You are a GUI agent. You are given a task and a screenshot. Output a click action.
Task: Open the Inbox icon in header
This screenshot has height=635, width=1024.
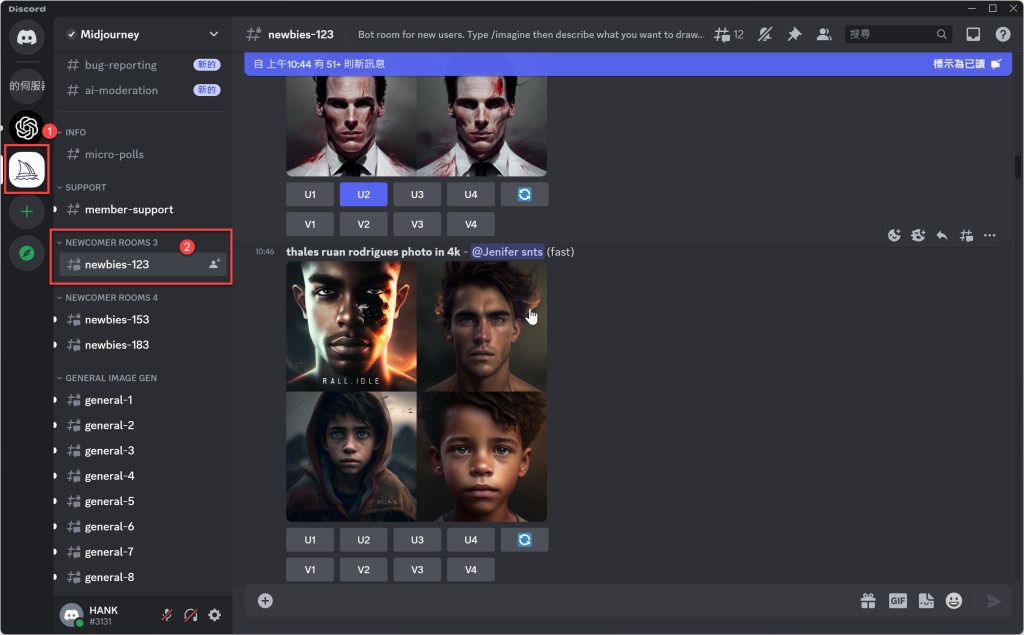click(x=972, y=34)
